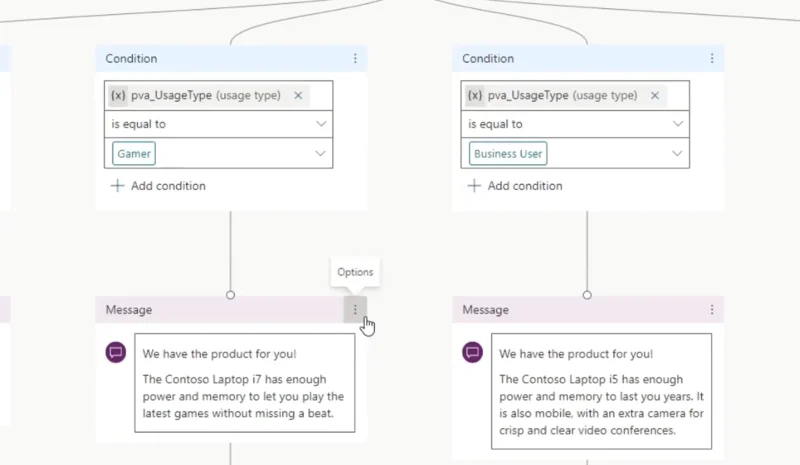Select the Business User value chip
800x465 pixels.
[508, 154]
